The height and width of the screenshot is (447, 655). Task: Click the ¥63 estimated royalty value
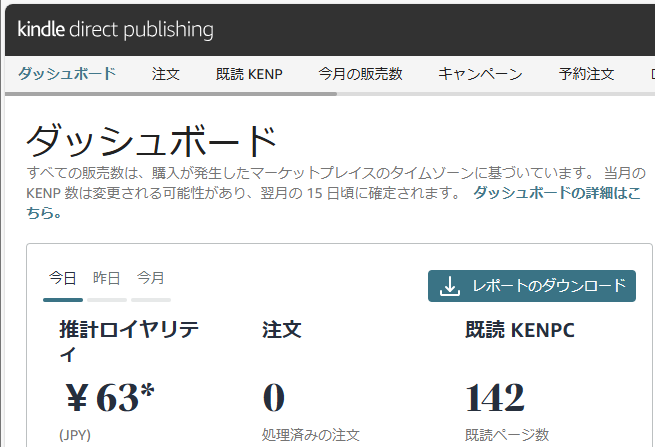coord(110,397)
